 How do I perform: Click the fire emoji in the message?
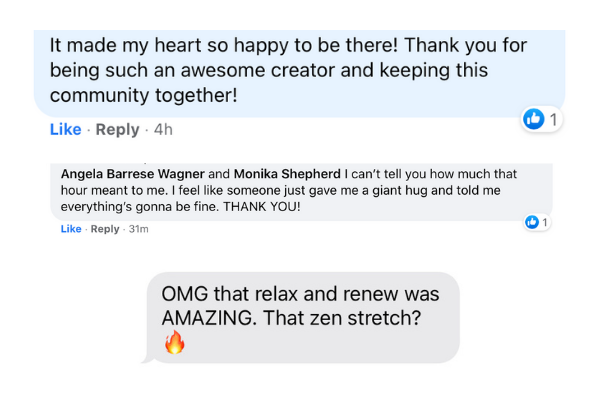175,345
